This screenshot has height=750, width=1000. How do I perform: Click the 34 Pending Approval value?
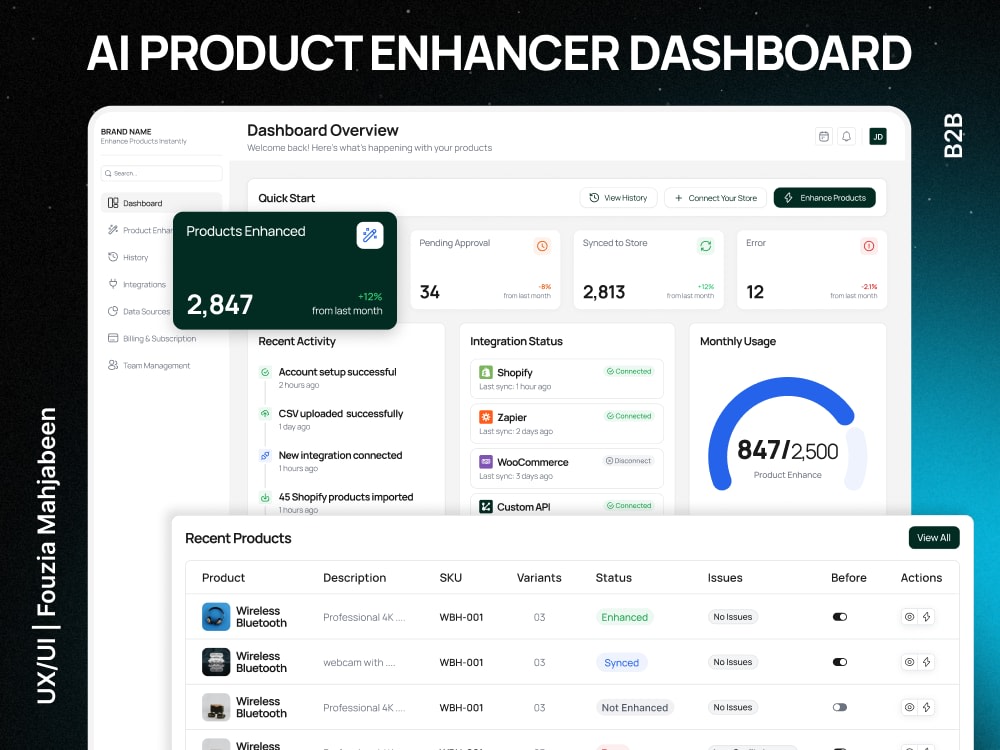430,292
